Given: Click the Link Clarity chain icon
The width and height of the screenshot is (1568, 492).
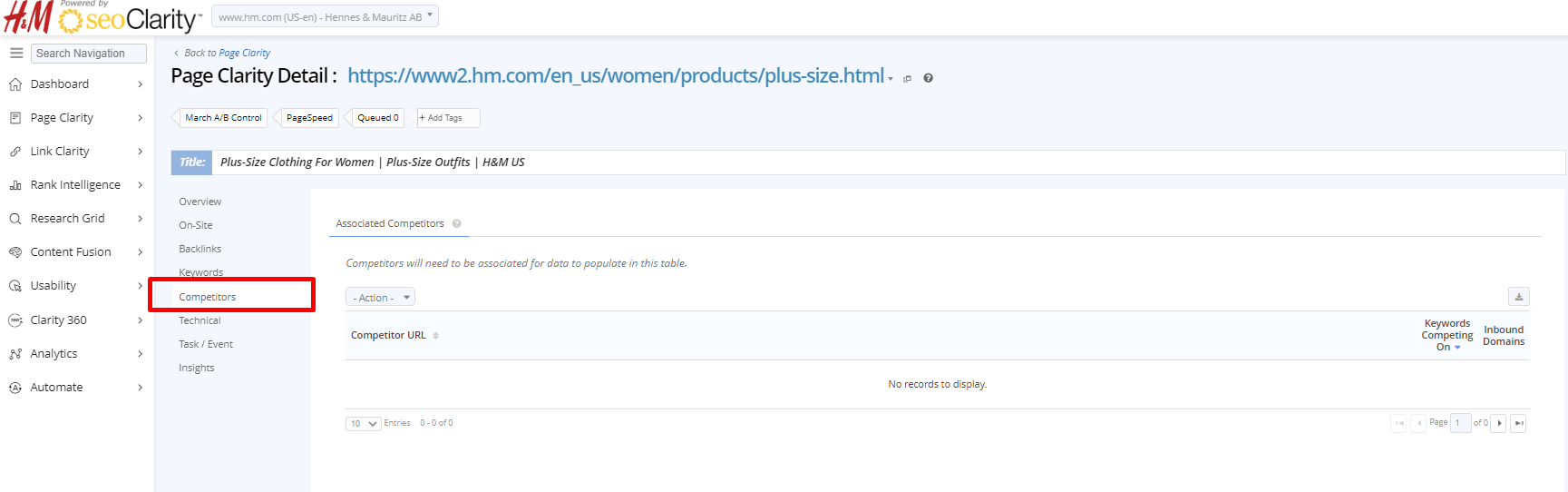Looking at the screenshot, I should 15,152.
